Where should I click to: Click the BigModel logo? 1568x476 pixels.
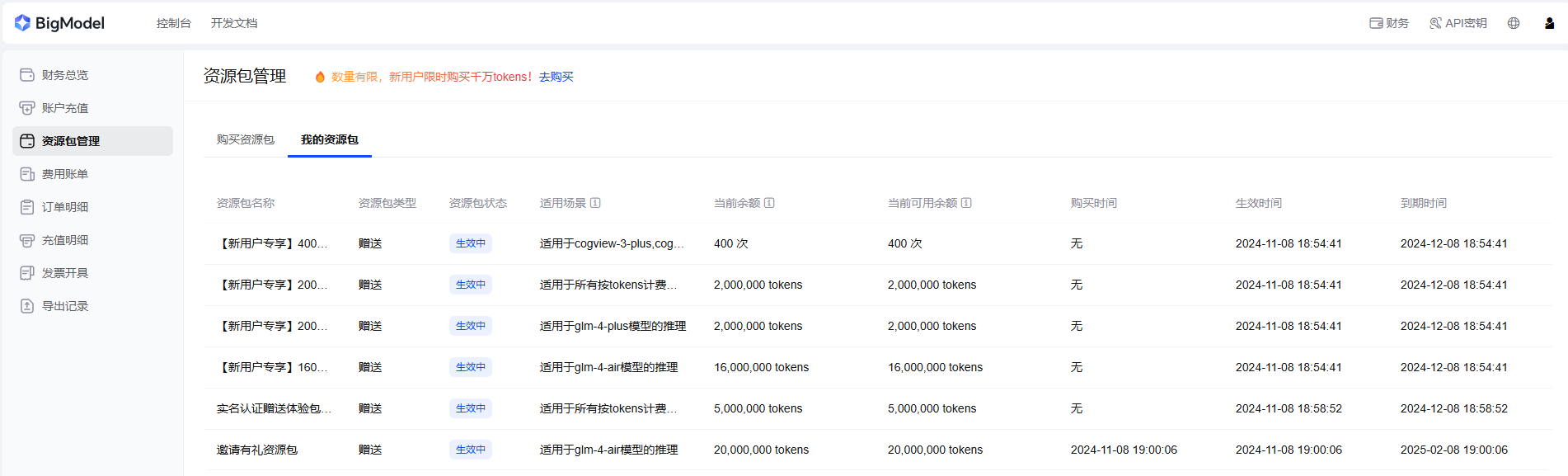pos(59,23)
